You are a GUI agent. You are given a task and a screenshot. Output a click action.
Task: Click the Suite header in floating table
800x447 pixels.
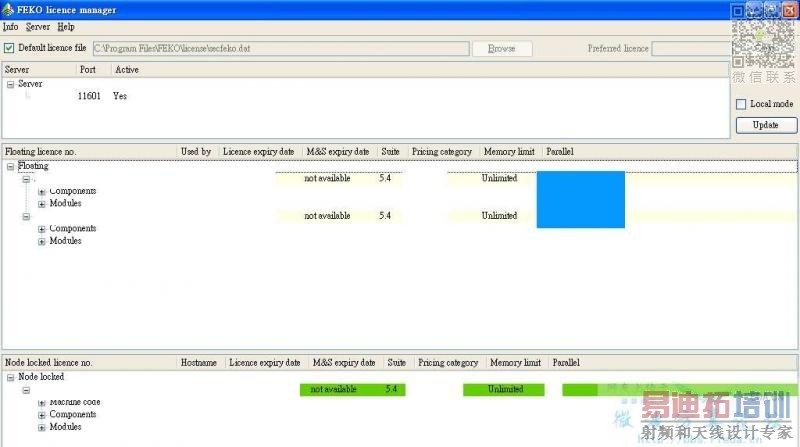coord(390,152)
